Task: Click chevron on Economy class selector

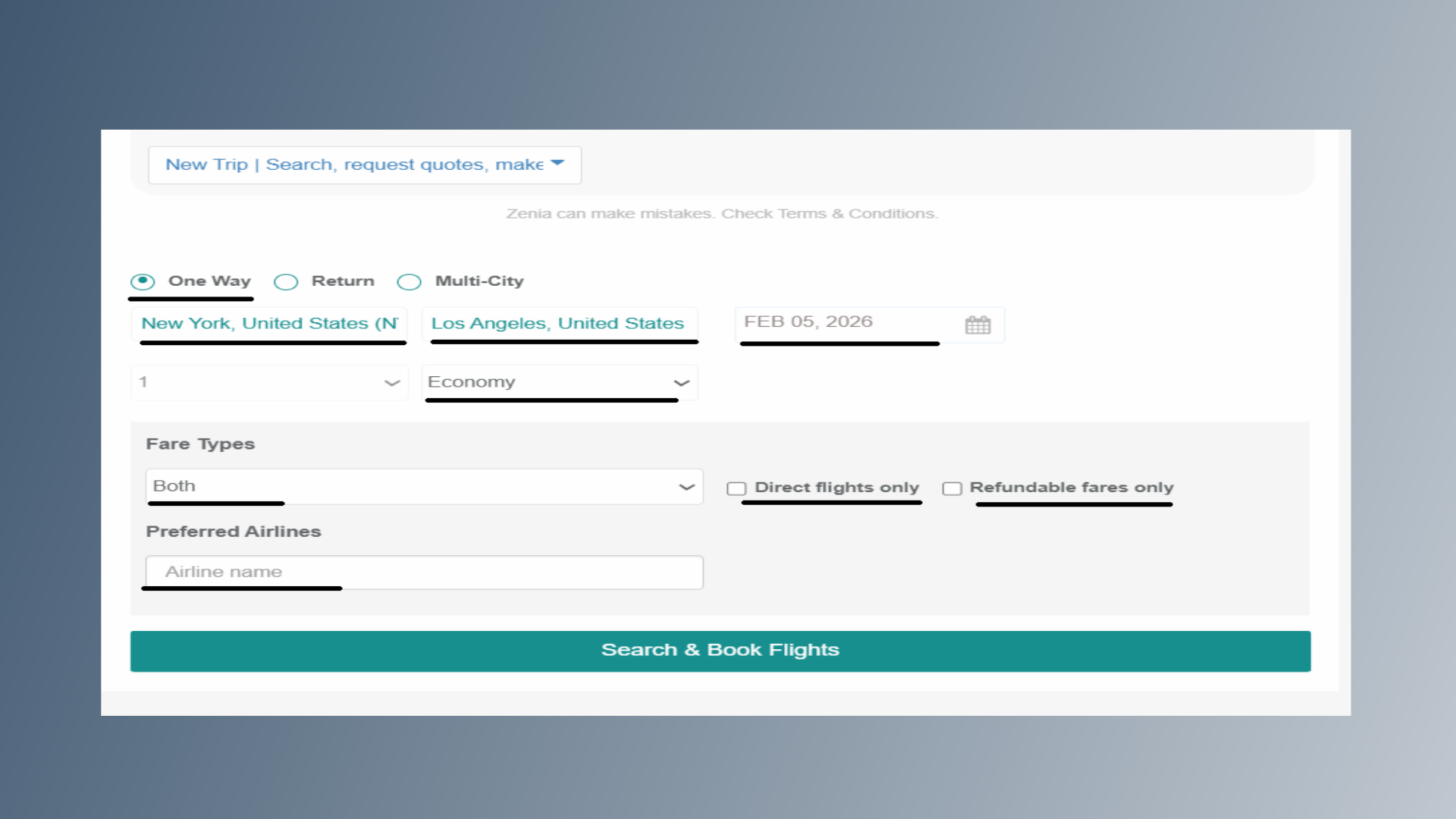Action: click(x=682, y=383)
